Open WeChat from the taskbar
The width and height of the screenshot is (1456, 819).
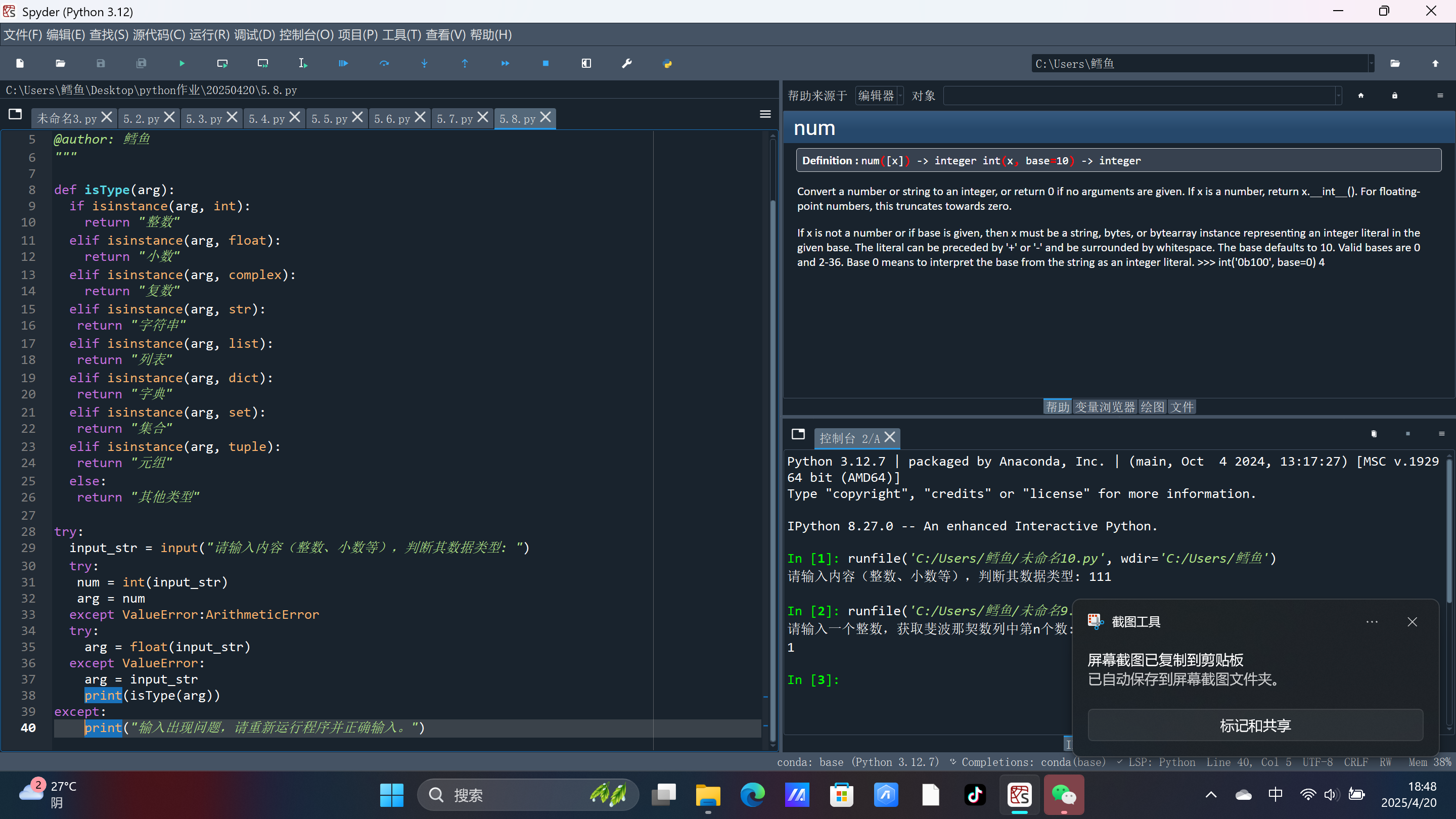1063,795
